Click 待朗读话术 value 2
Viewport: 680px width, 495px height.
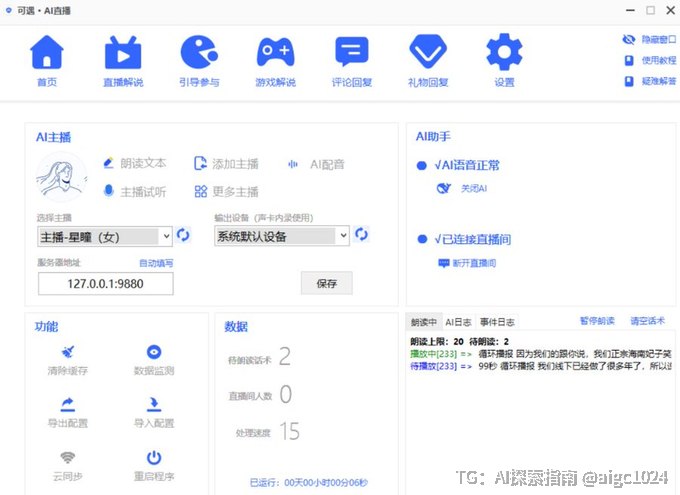[285, 357]
